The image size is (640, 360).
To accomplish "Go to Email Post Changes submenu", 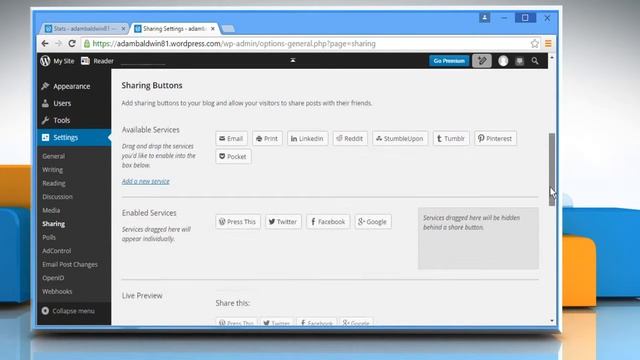I will 70,264.
